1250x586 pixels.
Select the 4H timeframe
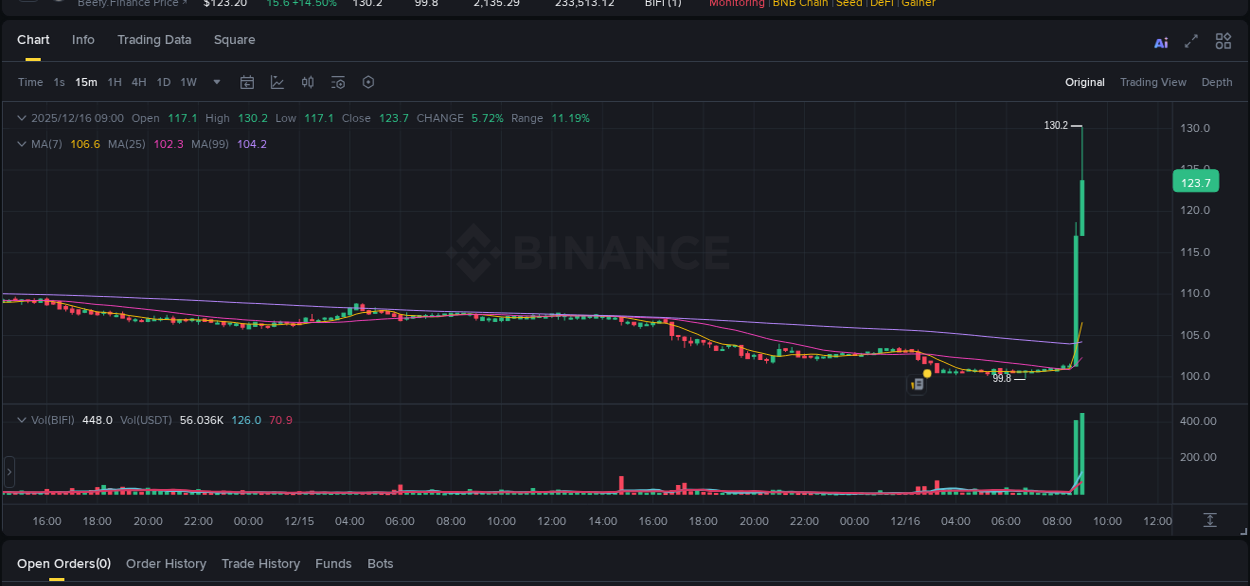pos(139,82)
